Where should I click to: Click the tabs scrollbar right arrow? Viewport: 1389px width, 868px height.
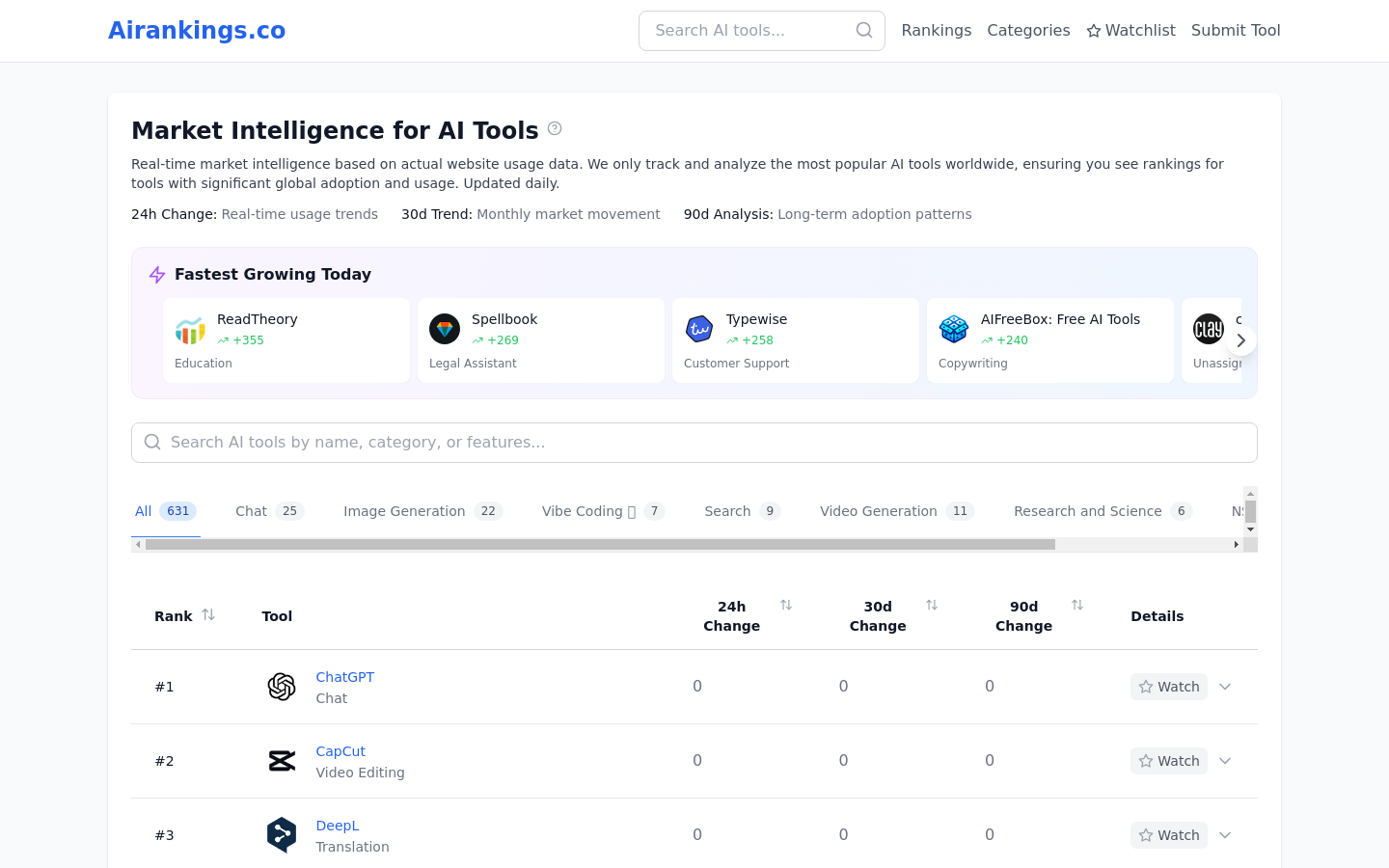tap(1237, 545)
